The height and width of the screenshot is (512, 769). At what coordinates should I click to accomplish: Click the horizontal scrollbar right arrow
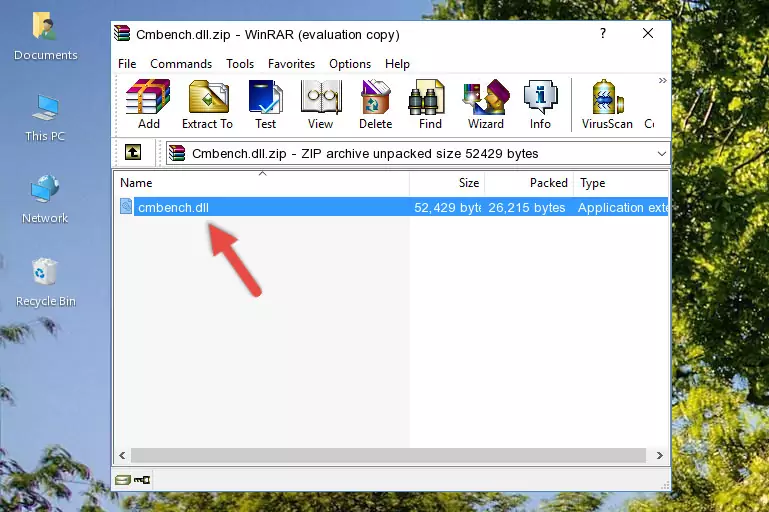tap(660, 456)
